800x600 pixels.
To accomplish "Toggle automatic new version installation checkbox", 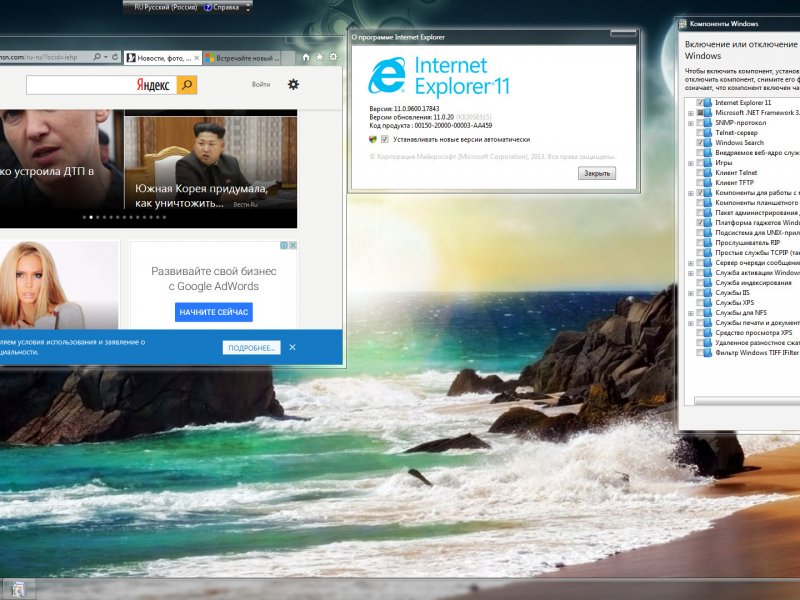I will point(385,139).
